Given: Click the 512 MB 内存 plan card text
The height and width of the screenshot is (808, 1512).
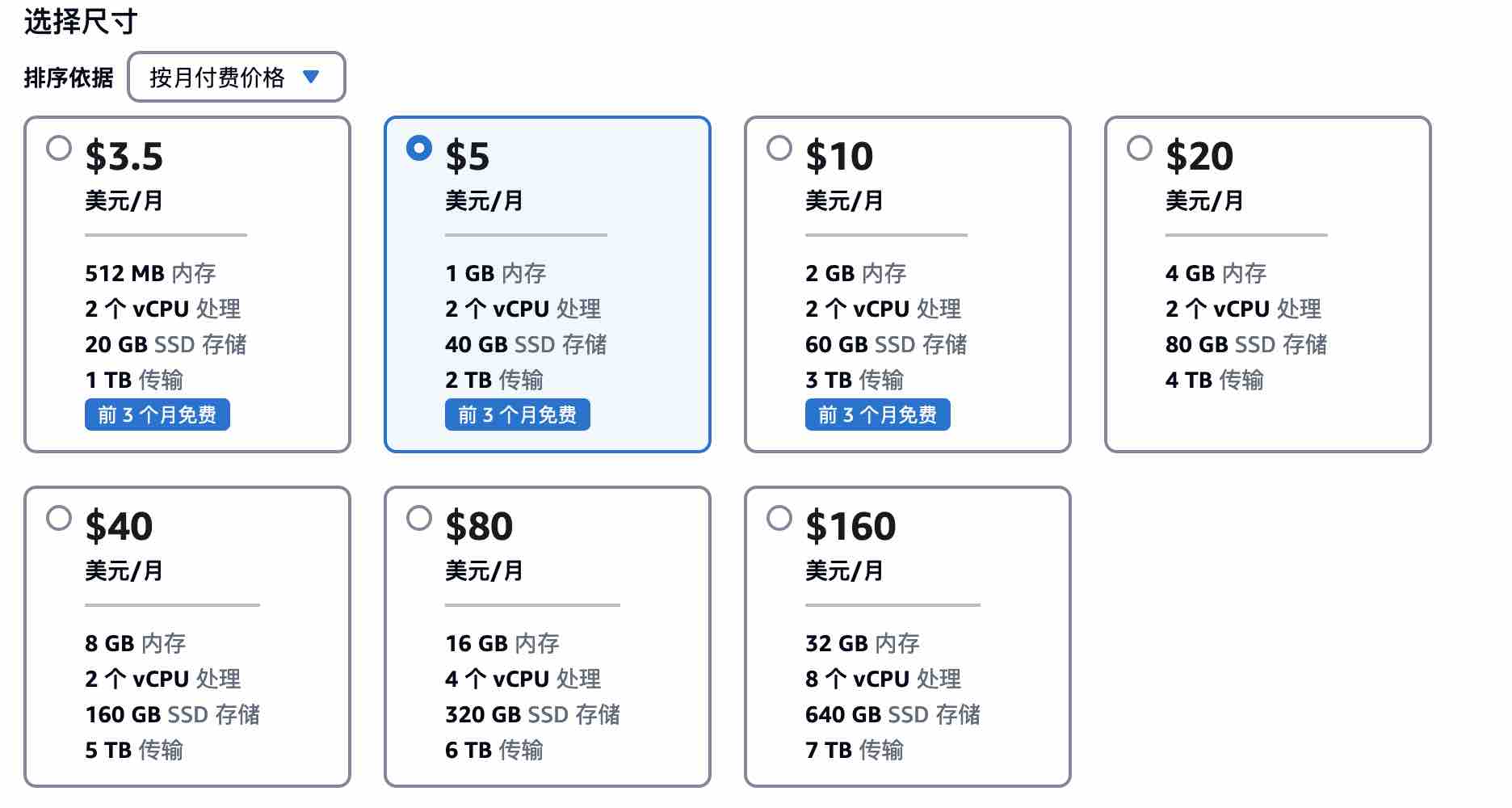Looking at the screenshot, I should click(x=150, y=273).
